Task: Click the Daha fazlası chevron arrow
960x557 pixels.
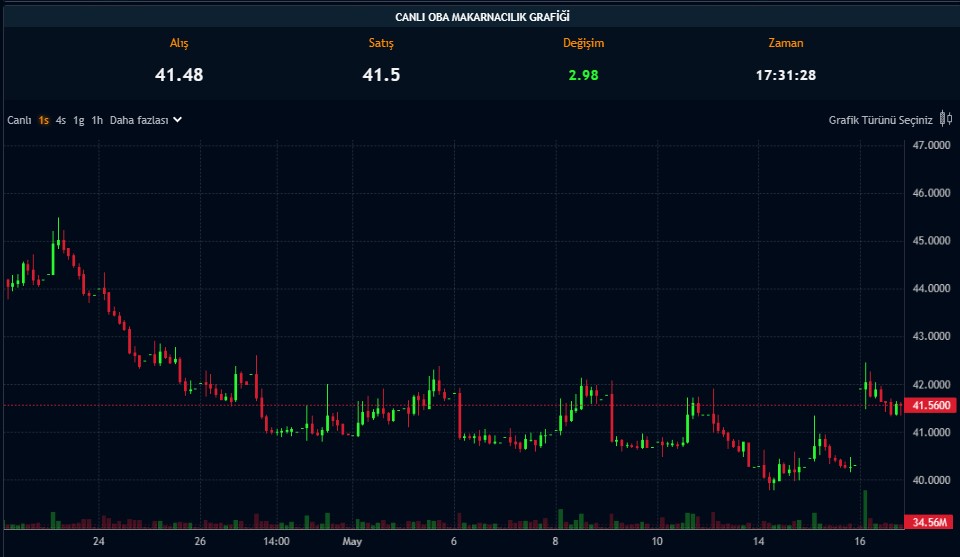Action: pos(178,120)
